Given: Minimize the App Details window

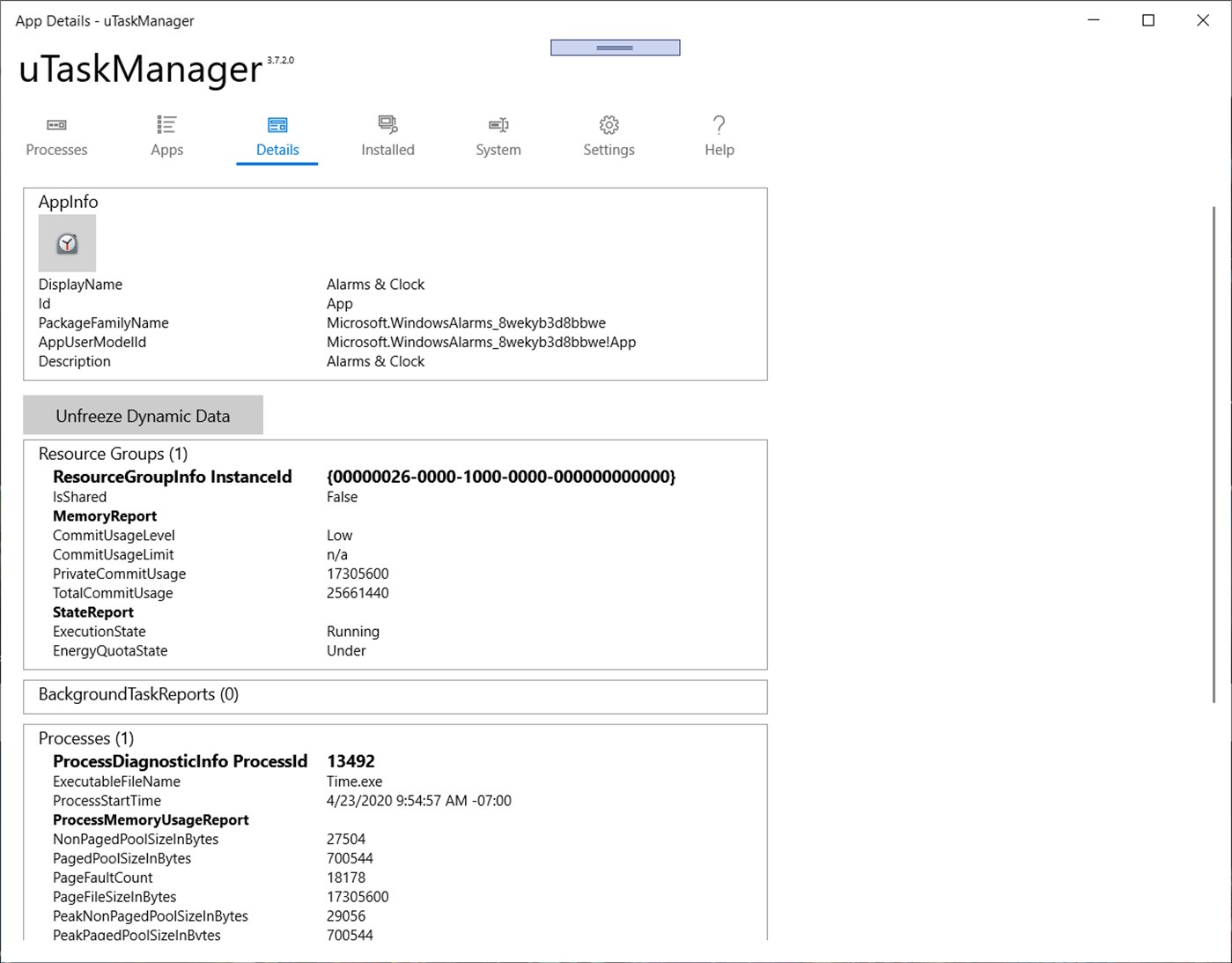Looking at the screenshot, I should (1092, 19).
